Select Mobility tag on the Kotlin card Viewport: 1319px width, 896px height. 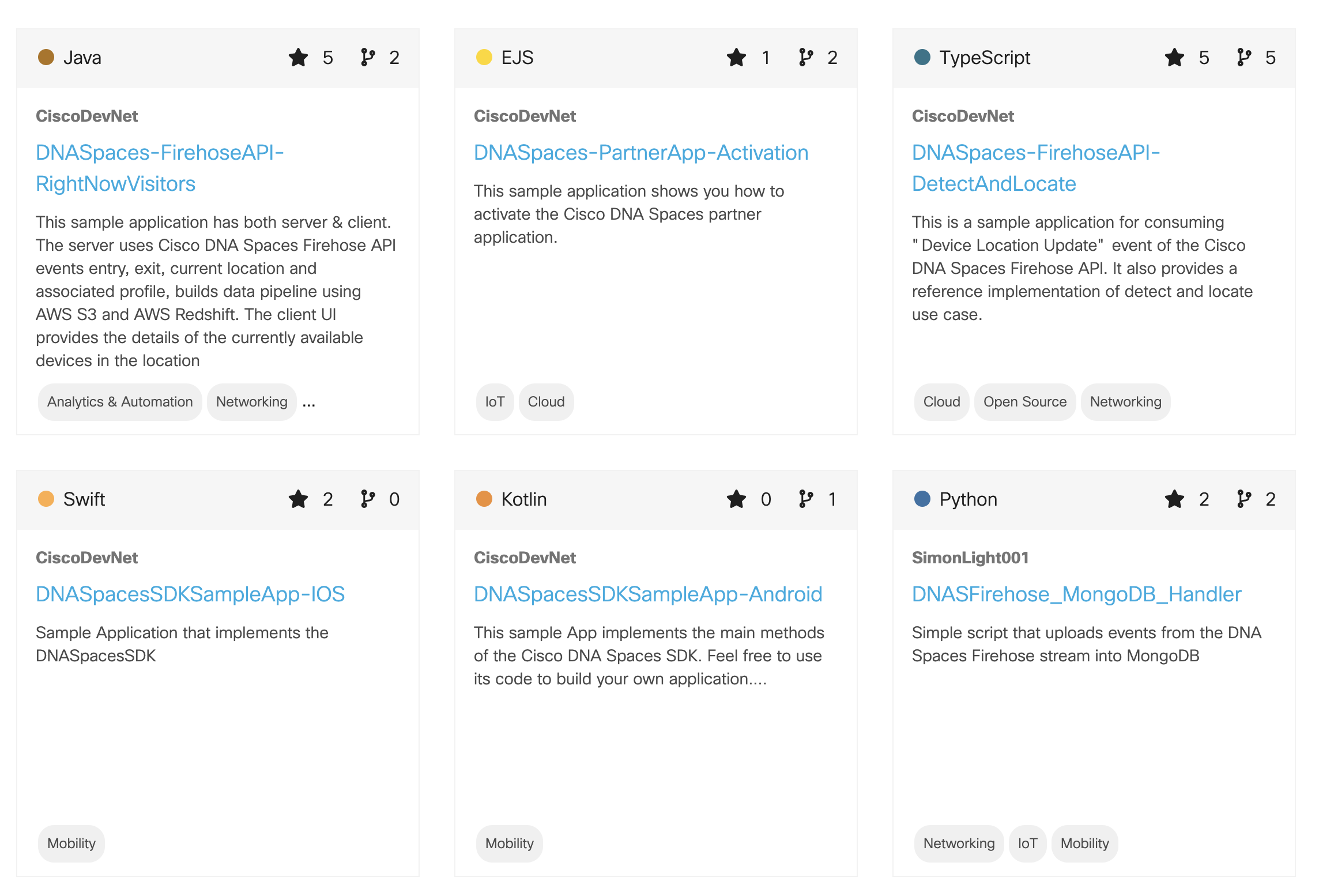[x=510, y=844]
